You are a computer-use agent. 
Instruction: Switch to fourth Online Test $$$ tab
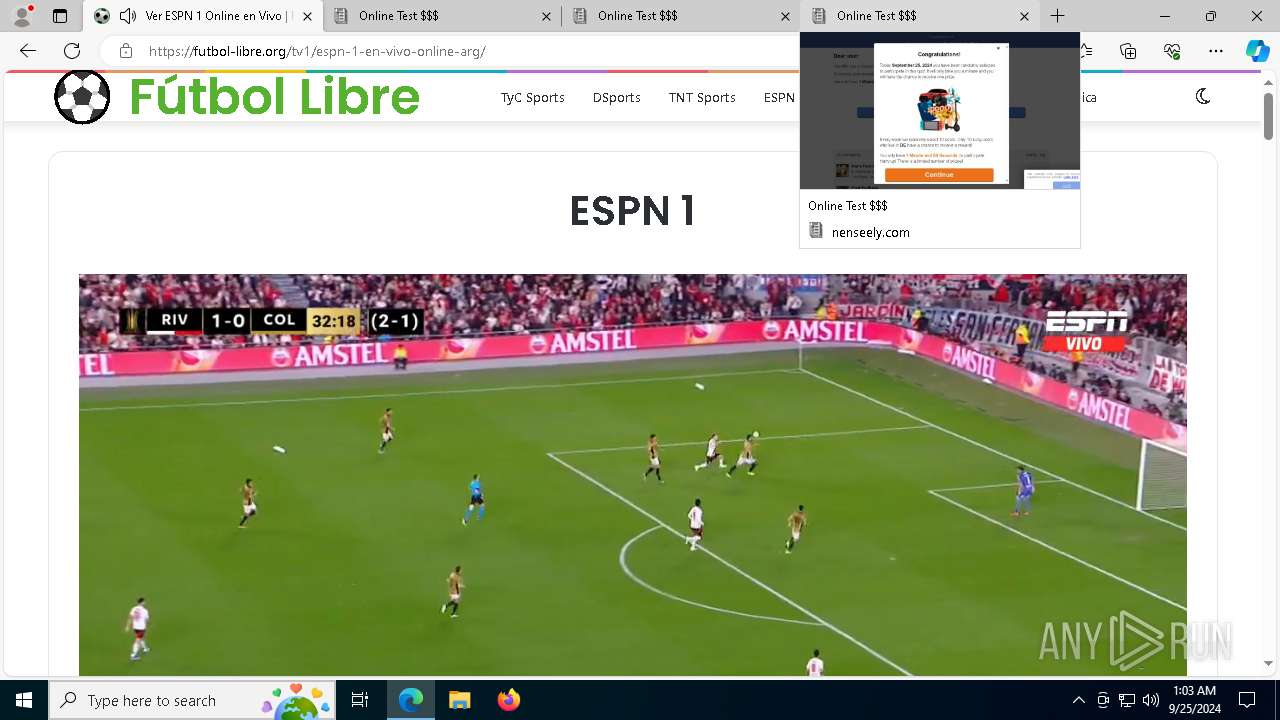click(x=920, y=16)
